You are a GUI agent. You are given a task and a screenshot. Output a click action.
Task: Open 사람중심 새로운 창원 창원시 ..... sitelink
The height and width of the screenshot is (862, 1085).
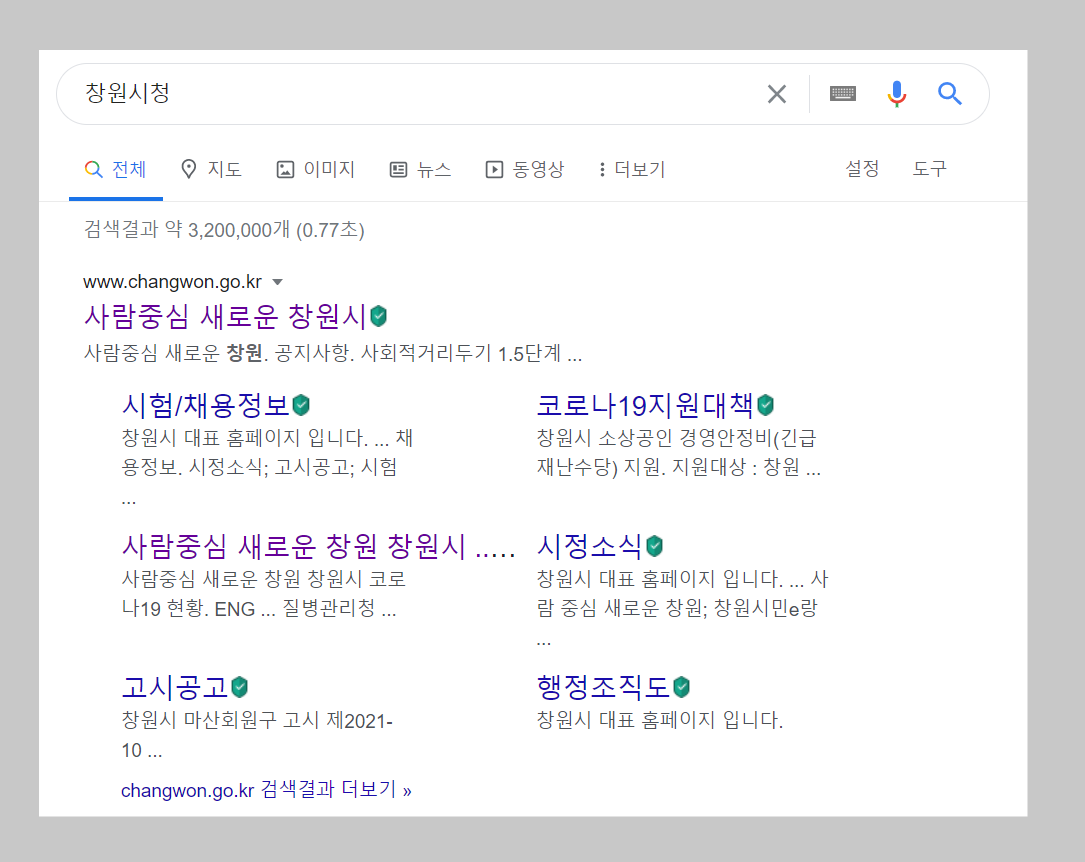[x=318, y=546]
